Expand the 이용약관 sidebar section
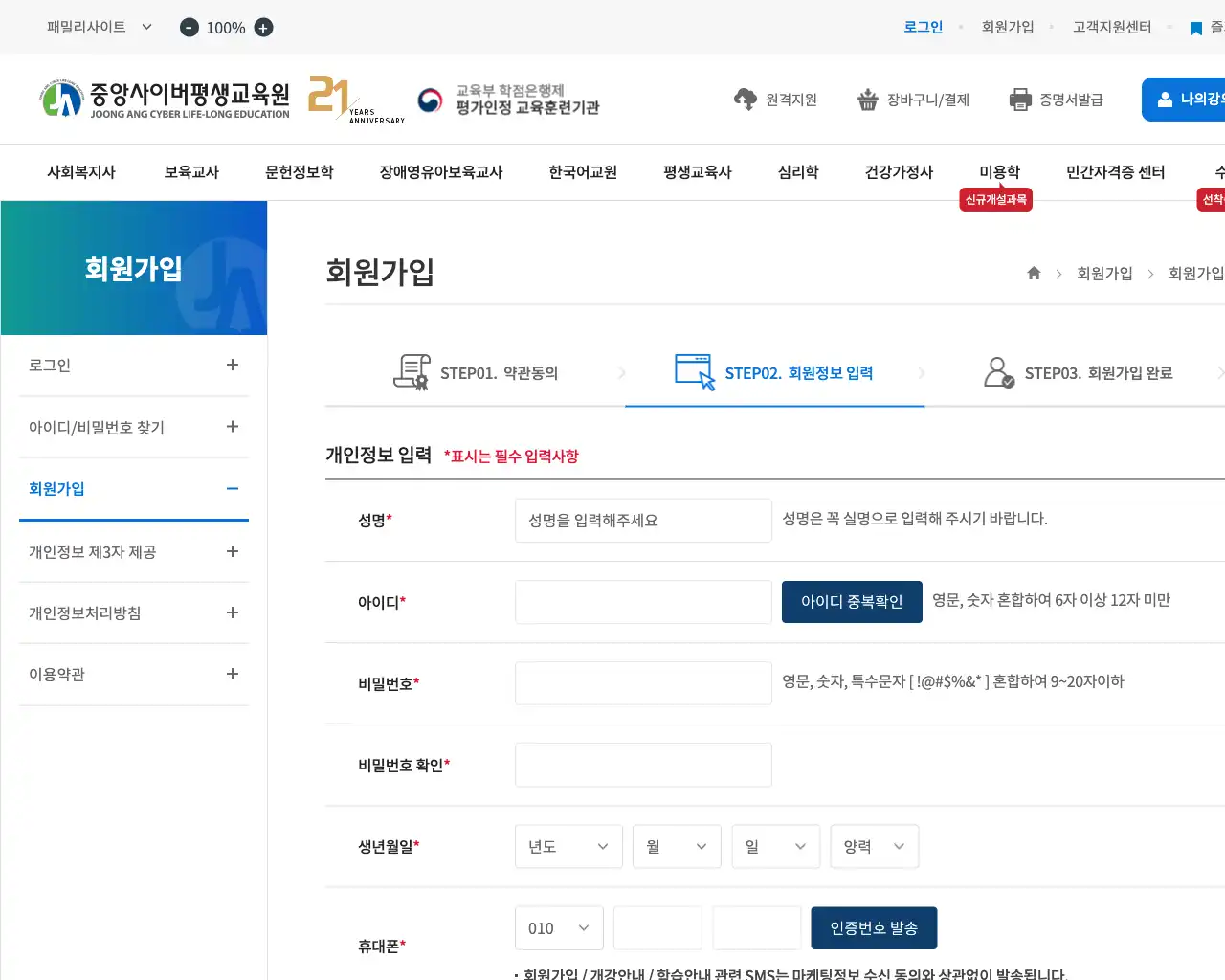 (134, 674)
